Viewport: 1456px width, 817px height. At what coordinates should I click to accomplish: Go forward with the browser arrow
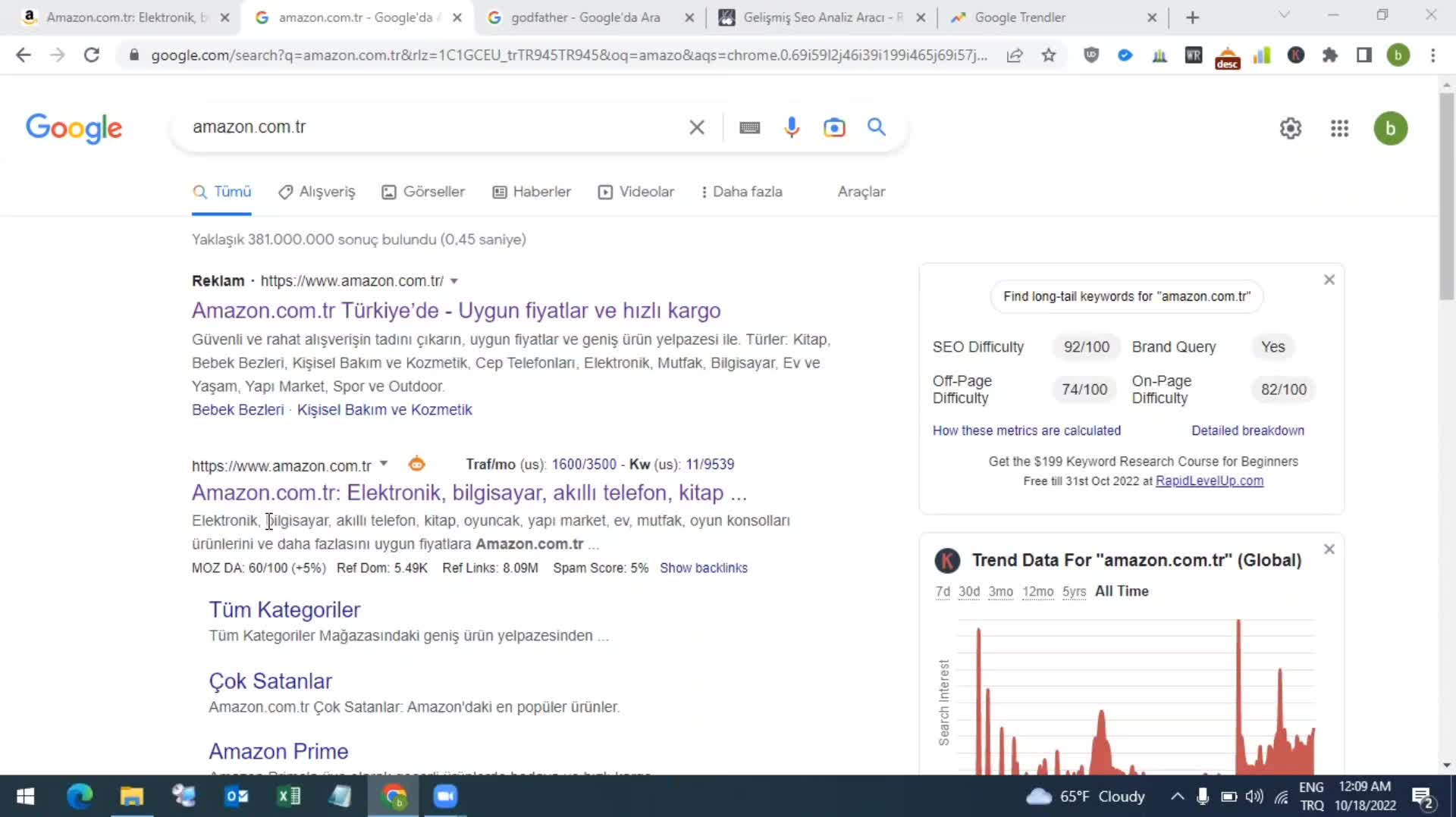[x=58, y=55]
